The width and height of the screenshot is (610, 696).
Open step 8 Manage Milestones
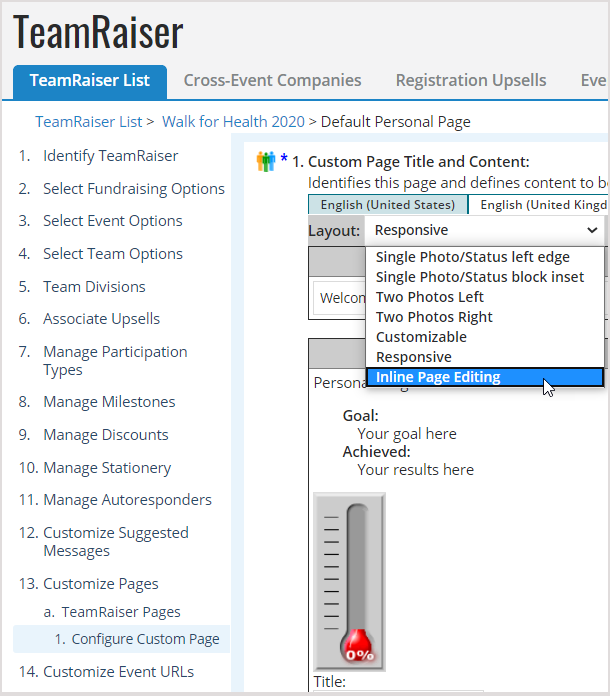point(109,402)
